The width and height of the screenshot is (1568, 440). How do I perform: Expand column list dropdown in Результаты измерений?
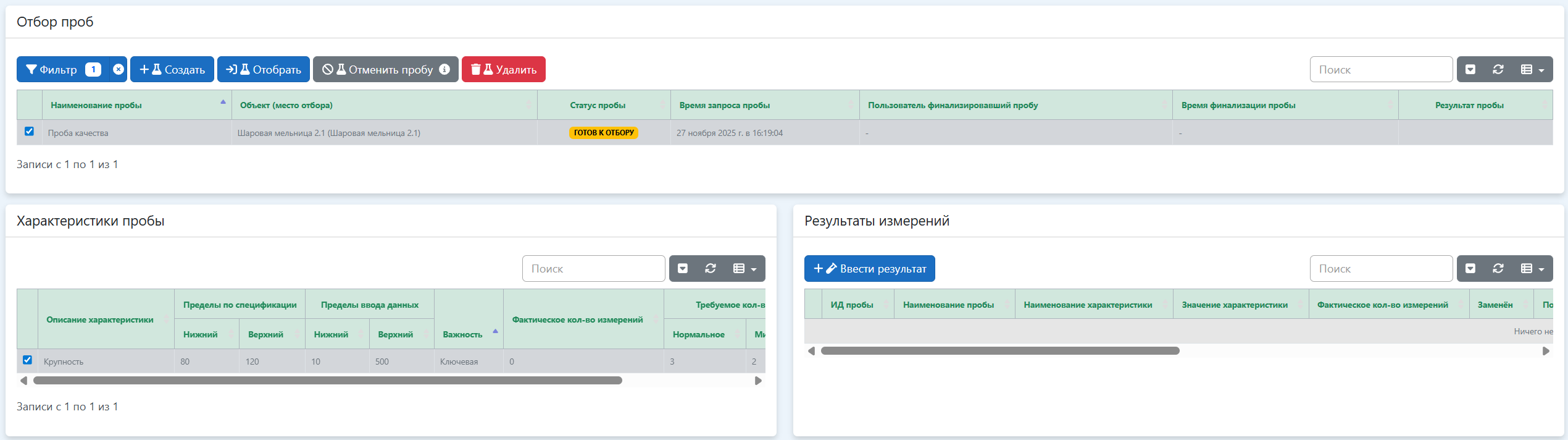(x=1532, y=268)
